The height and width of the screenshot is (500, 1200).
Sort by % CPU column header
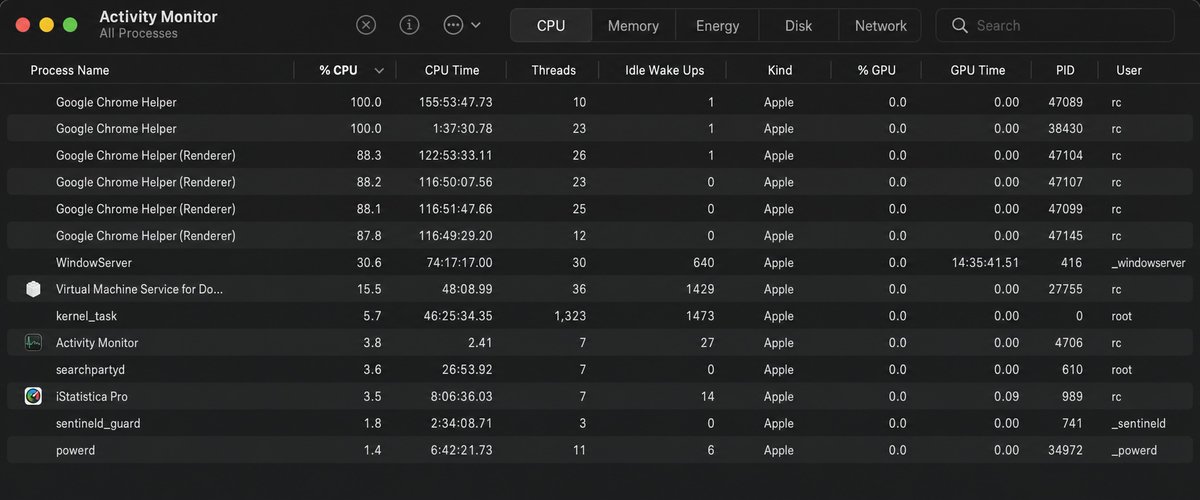pyautogui.click(x=338, y=70)
